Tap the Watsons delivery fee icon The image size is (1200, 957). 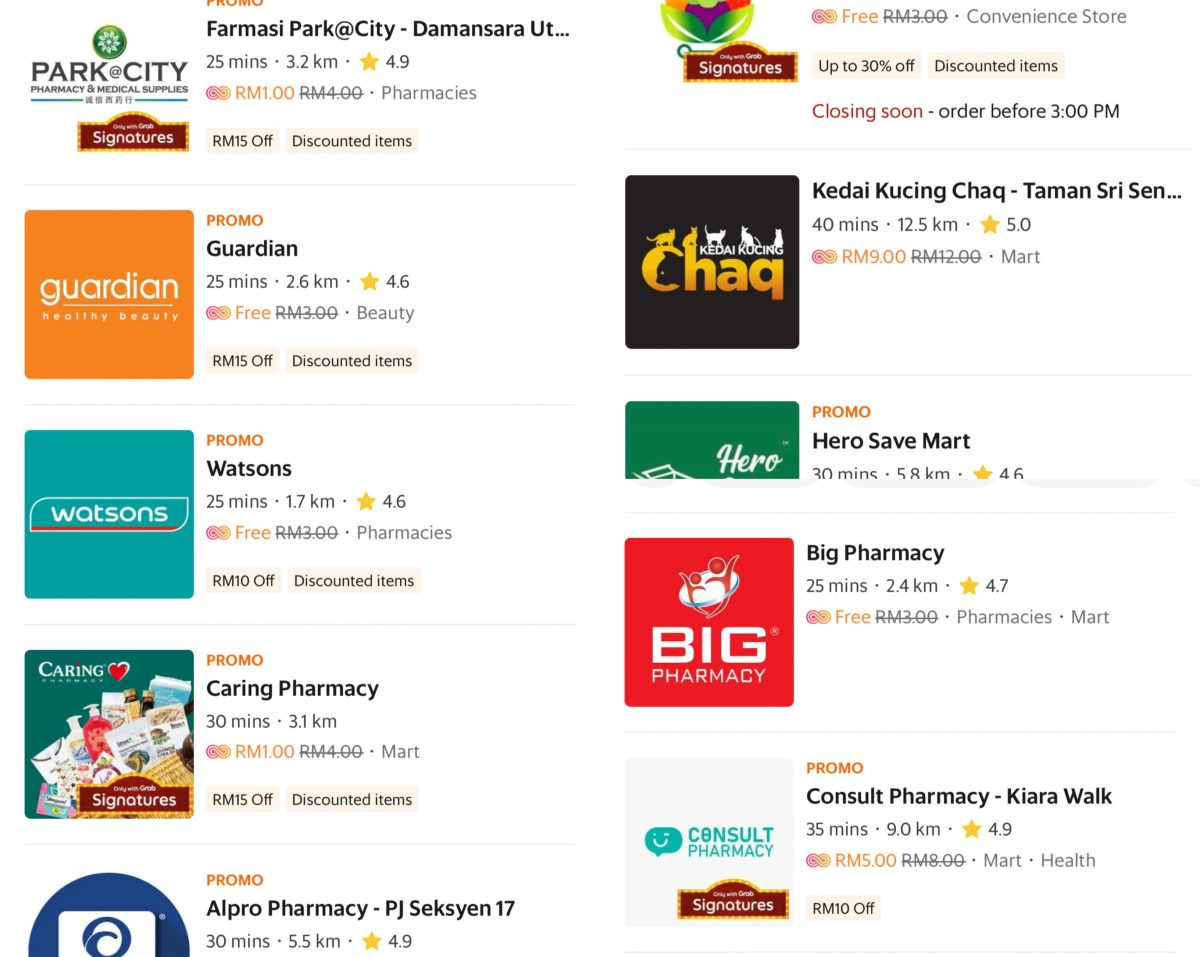[x=218, y=533]
